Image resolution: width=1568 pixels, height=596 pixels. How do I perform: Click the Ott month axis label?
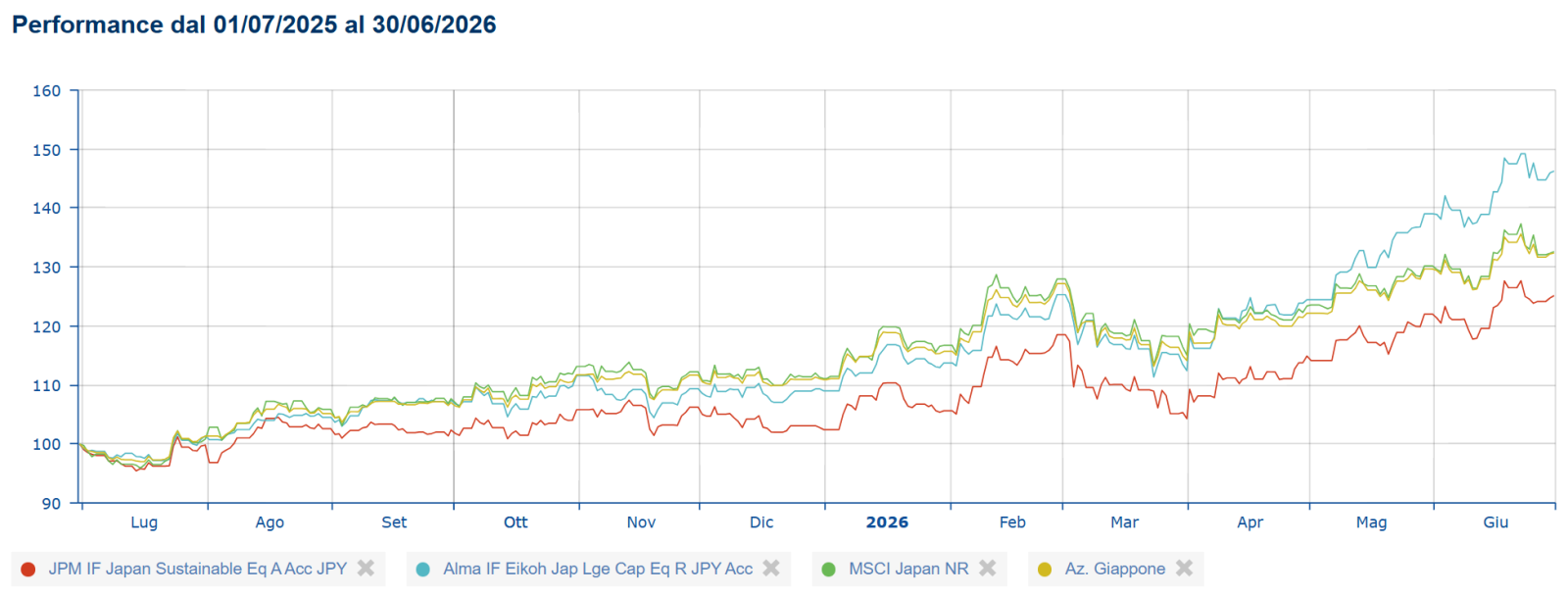pos(515,522)
